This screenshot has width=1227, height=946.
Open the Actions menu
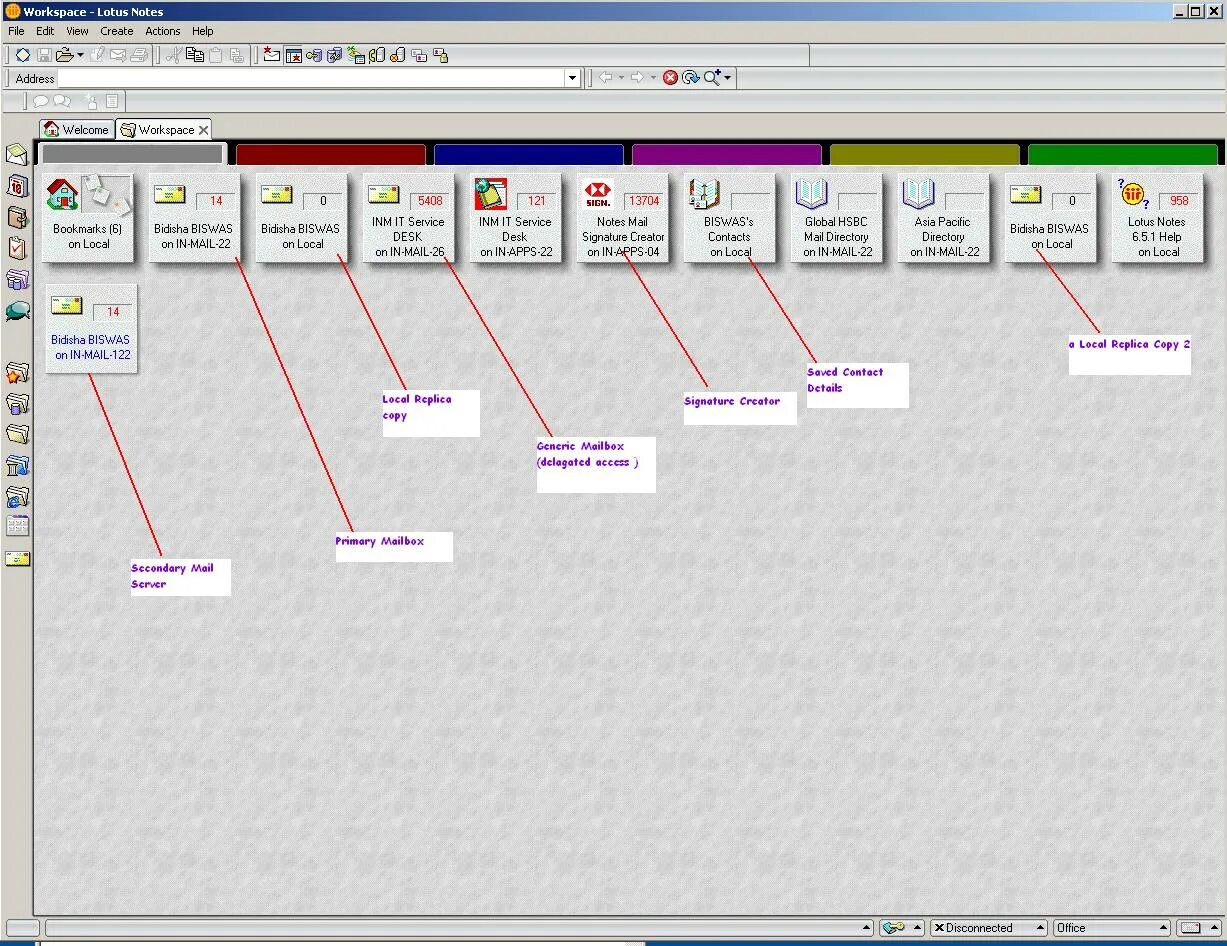coord(162,31)
